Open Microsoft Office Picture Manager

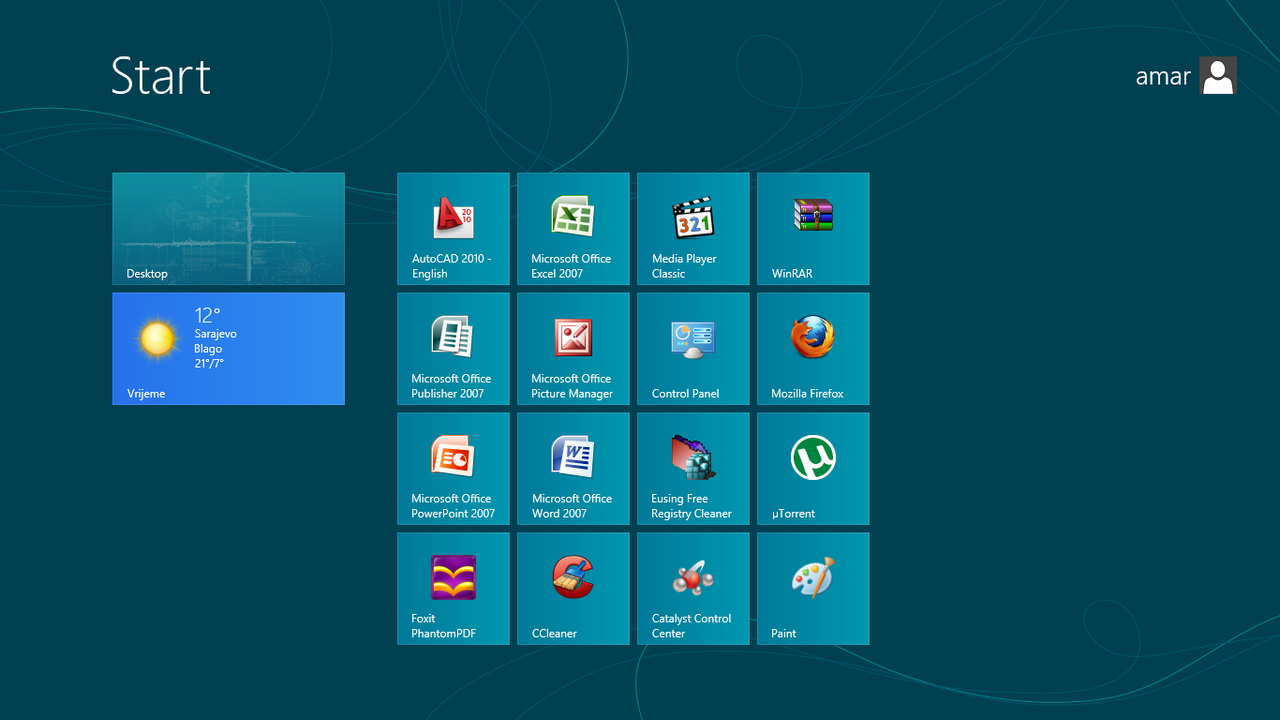click(573, 349)
